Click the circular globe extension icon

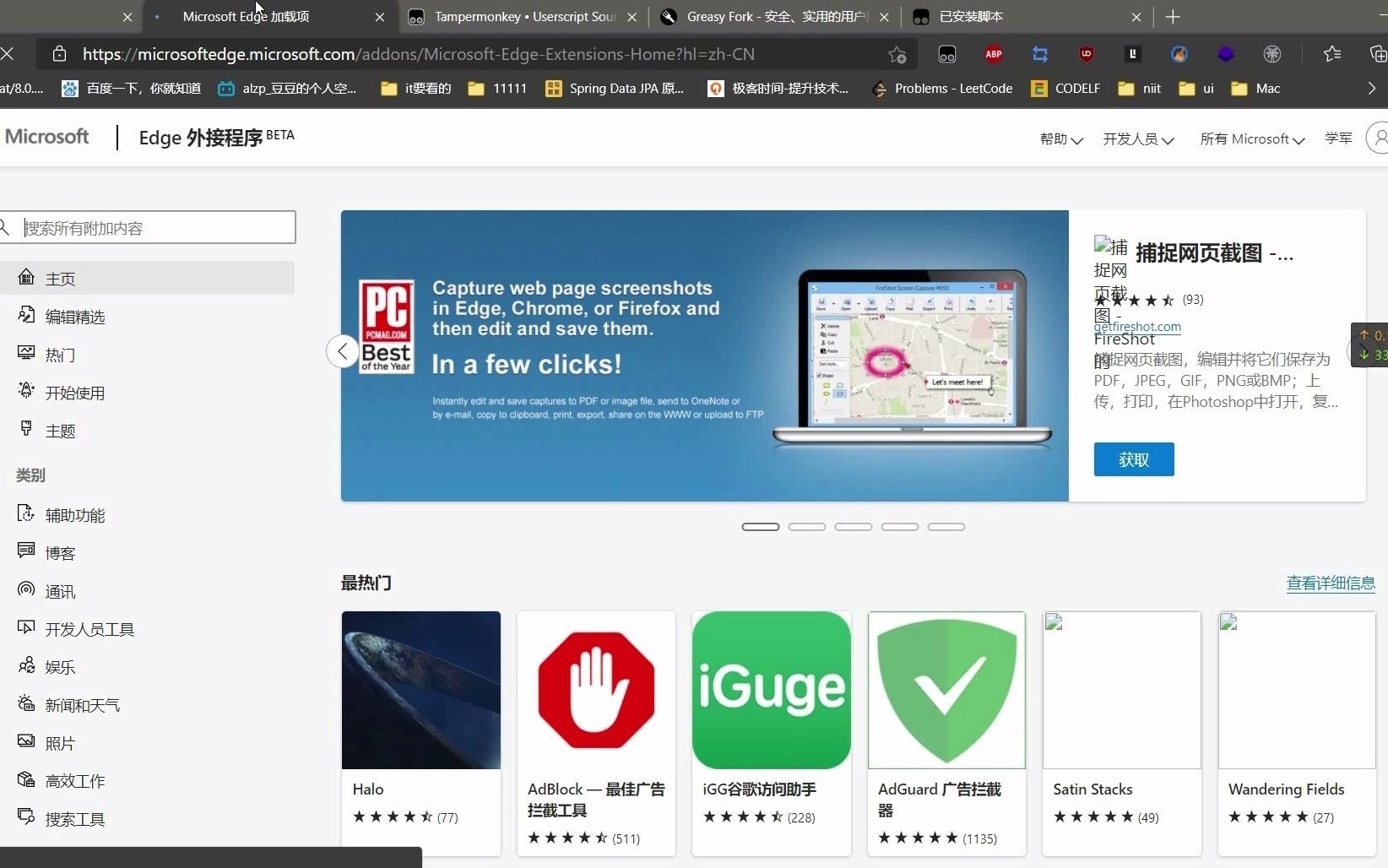tap(1272, 54)
